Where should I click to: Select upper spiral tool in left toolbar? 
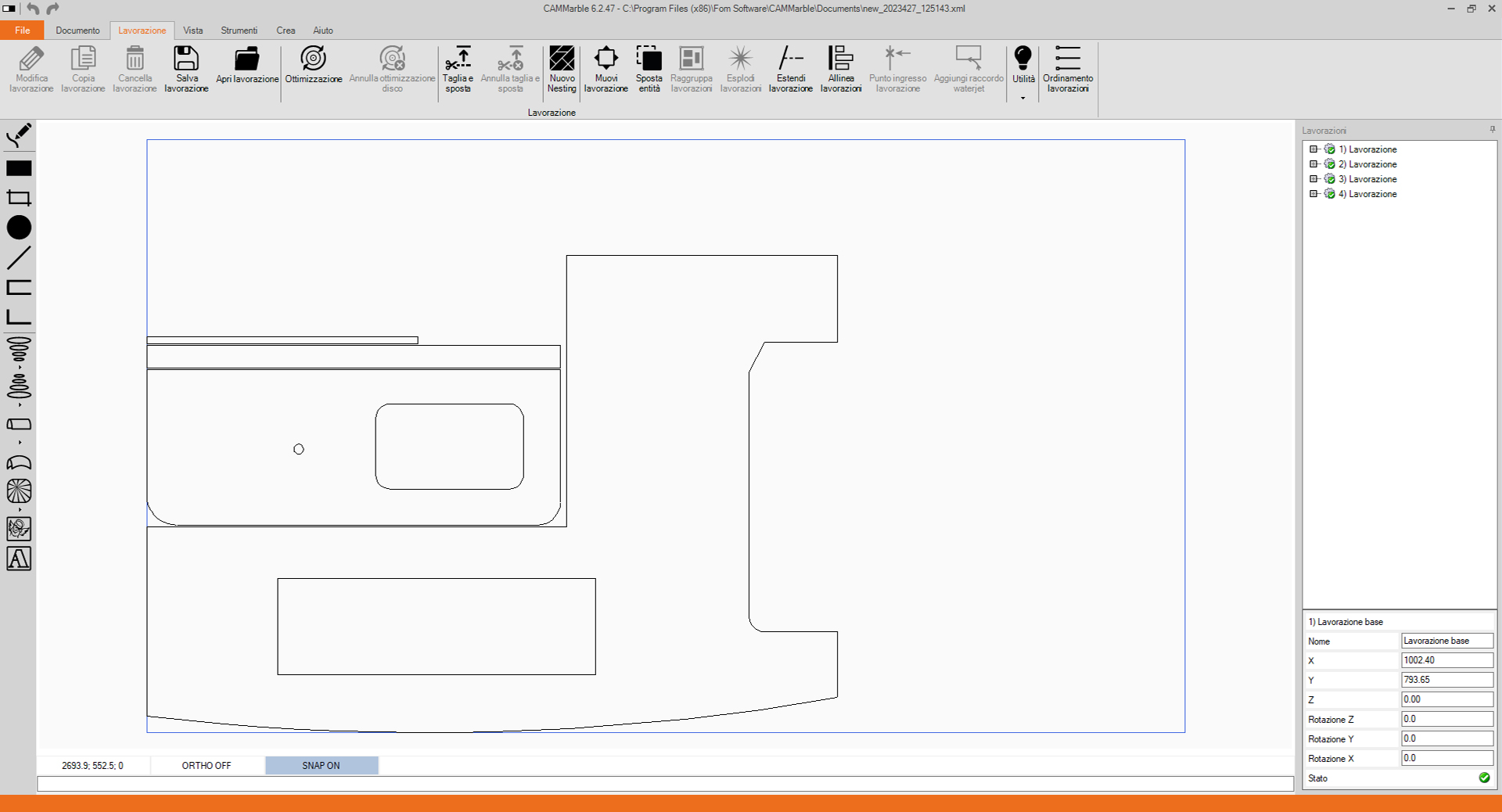click(x=19, y=350)
